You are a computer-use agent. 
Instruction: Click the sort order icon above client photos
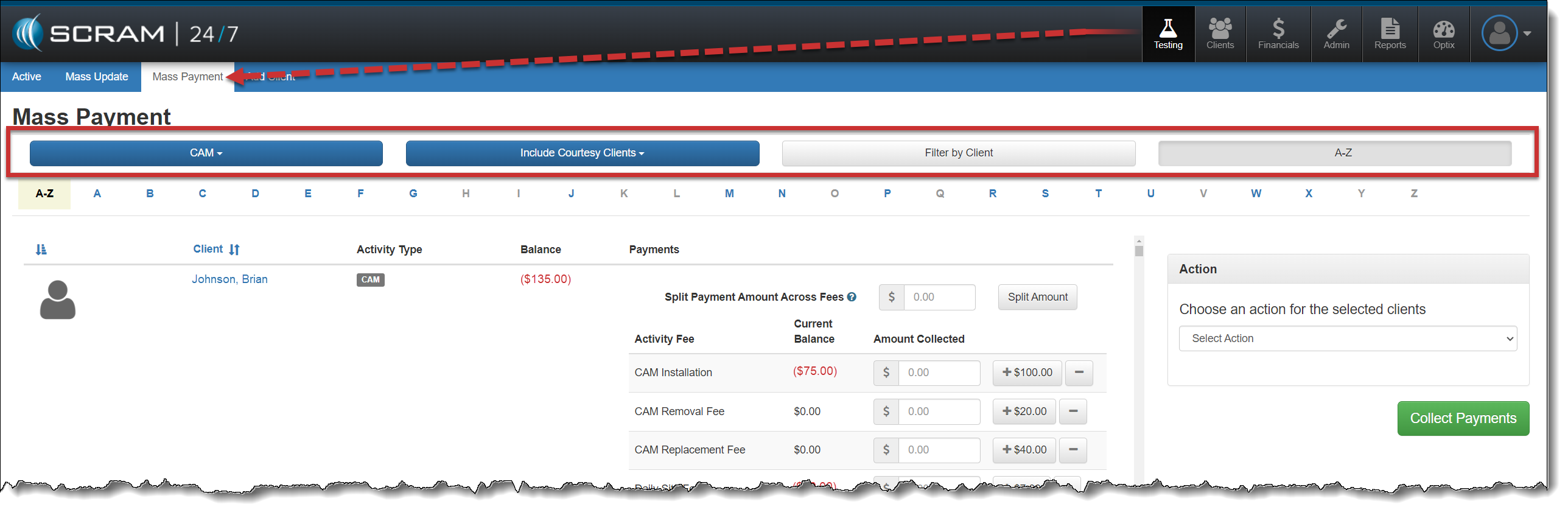point(41,250)
